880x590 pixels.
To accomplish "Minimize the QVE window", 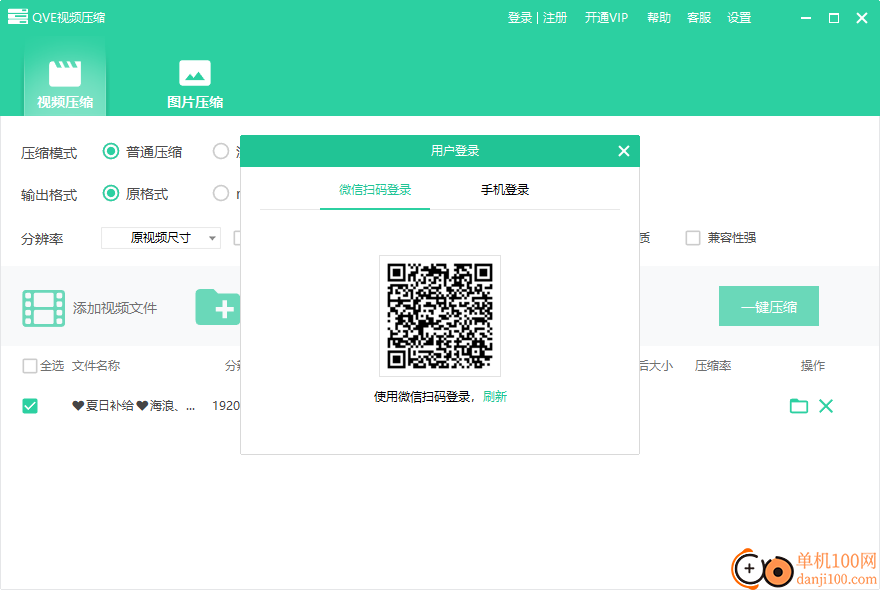I will pos(806,18).
